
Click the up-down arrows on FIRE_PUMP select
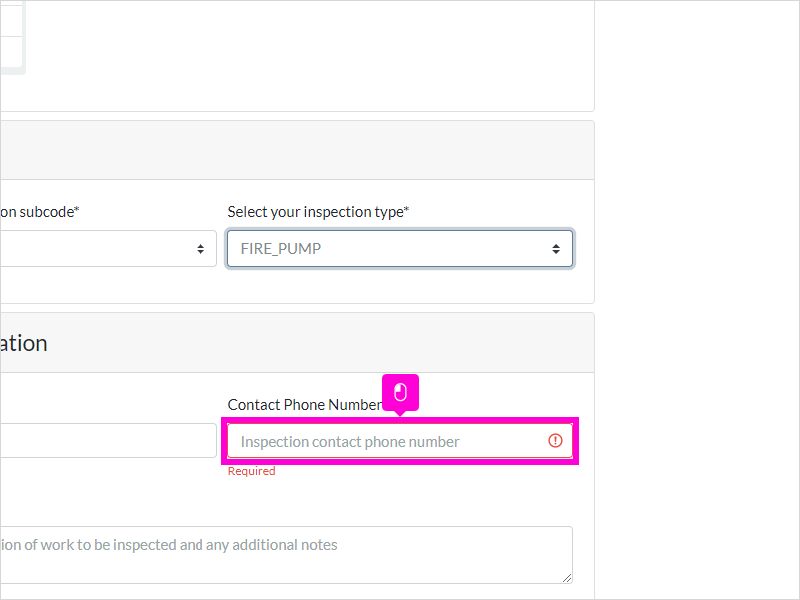tap(556, 248)
